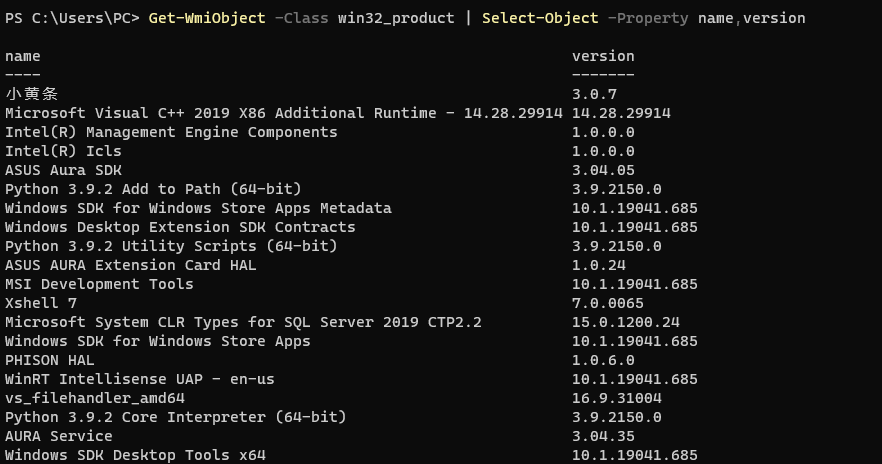Click the MSI Development Tools entry
This screenshot has height=464, width=882.
[99, 284]
